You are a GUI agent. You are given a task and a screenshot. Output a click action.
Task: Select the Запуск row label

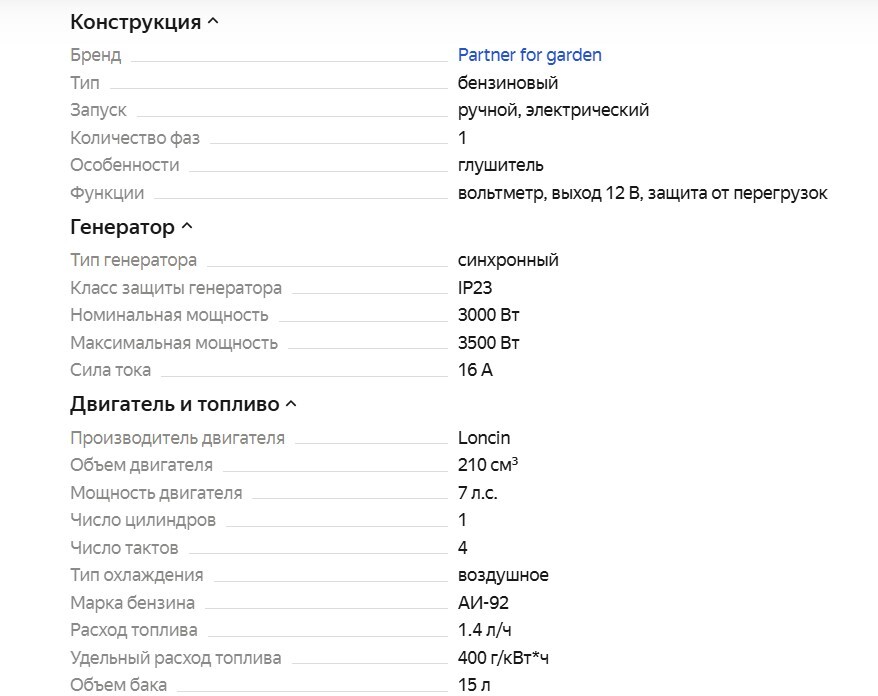98,110
